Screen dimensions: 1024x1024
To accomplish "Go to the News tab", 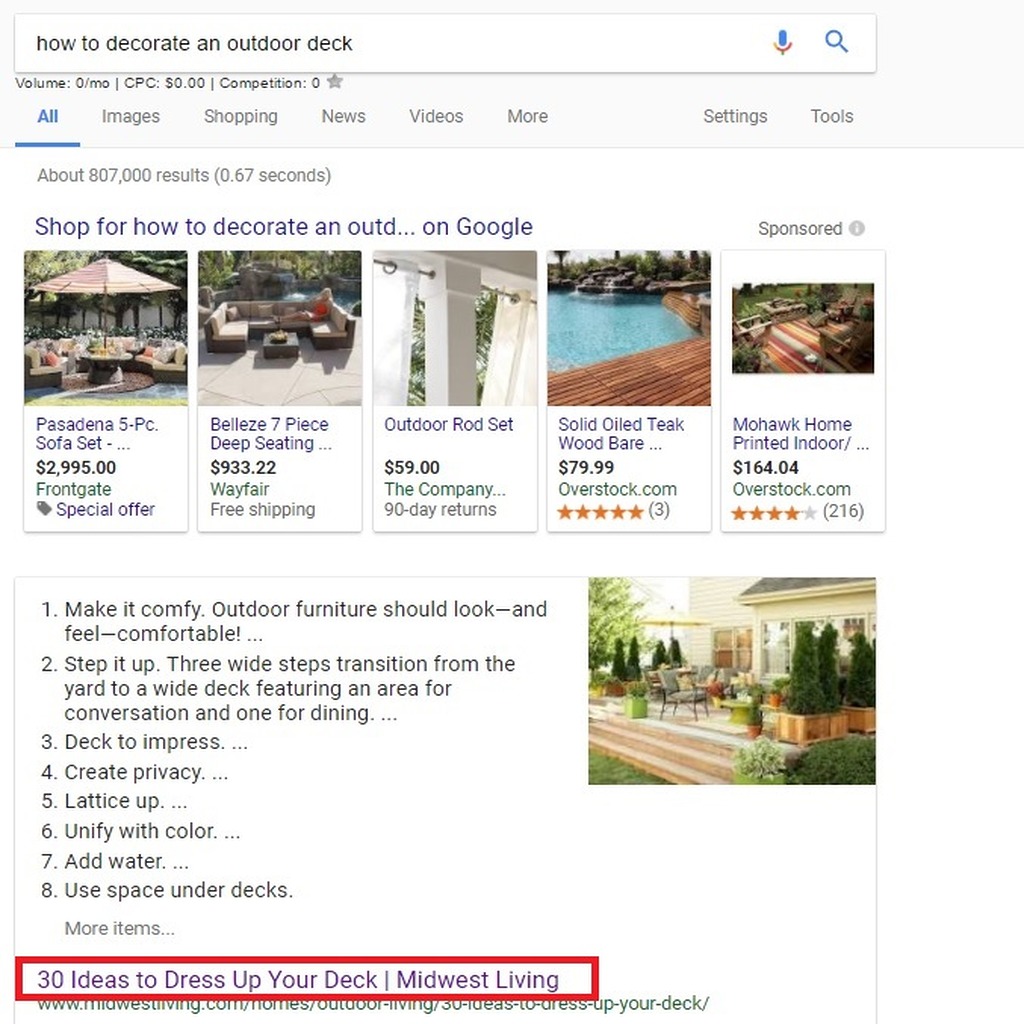I will tap(344, 116).
